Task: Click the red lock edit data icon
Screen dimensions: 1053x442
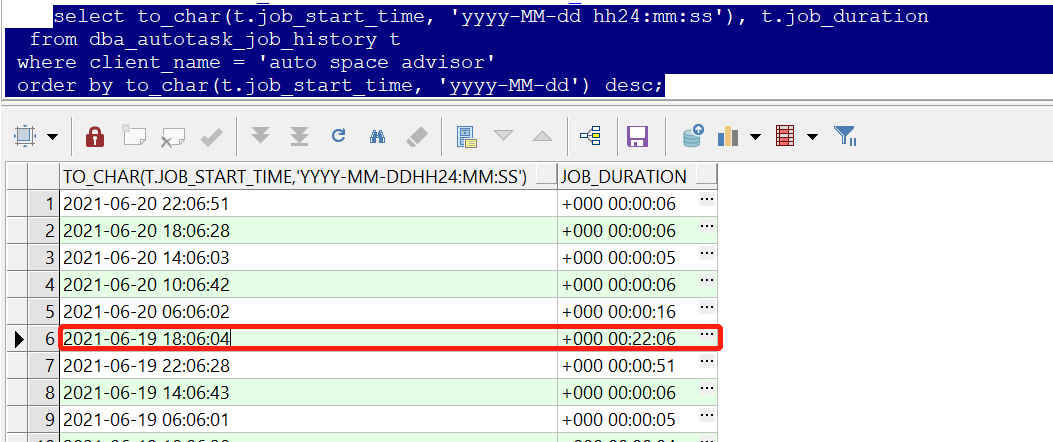Action: point(95,136)
